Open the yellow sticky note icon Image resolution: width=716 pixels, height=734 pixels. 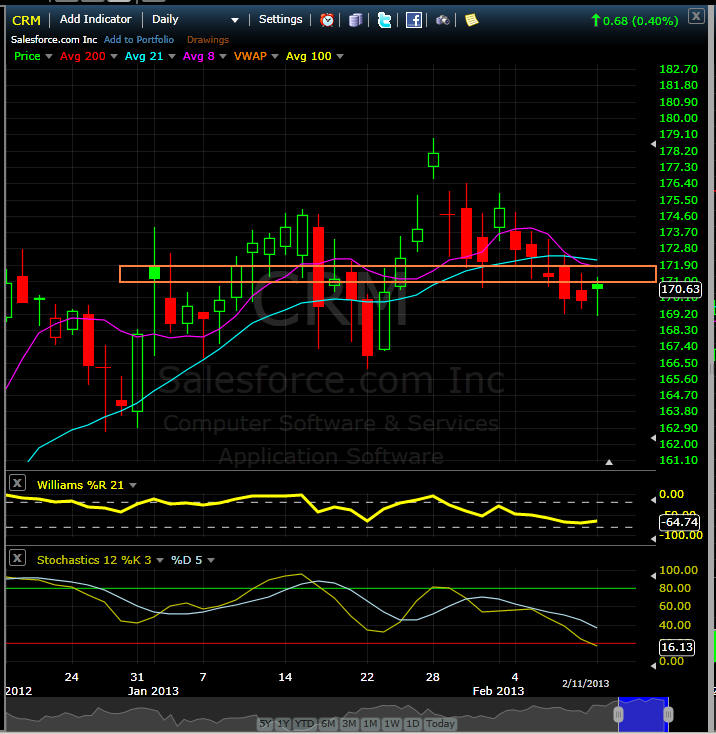click(x=471, y=19)
